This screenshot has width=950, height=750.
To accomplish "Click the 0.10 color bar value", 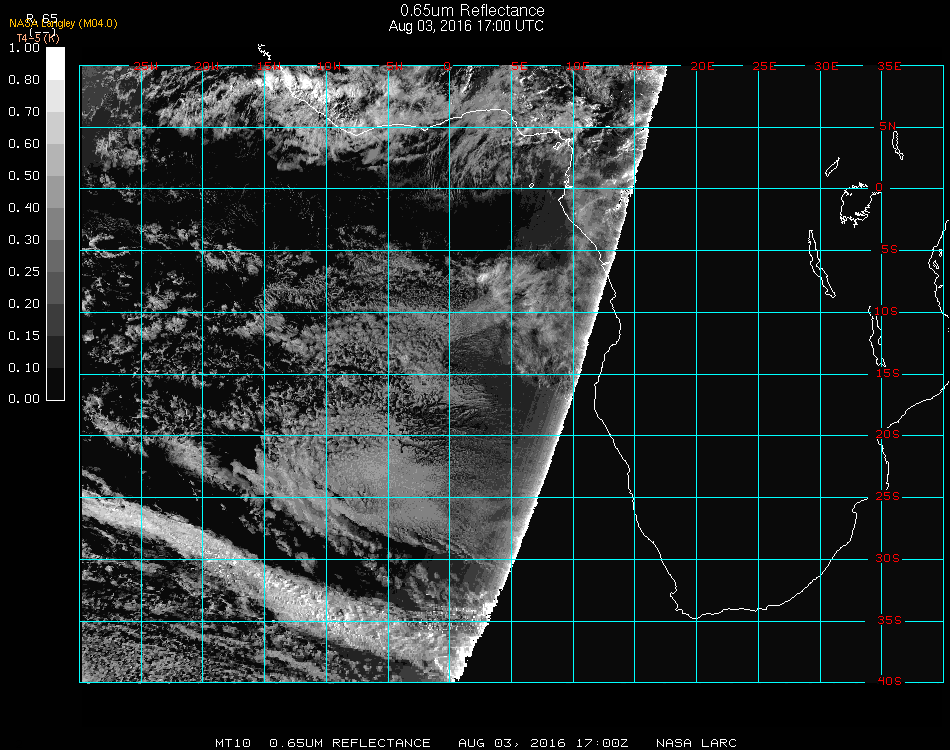I will tap(24, 368).
